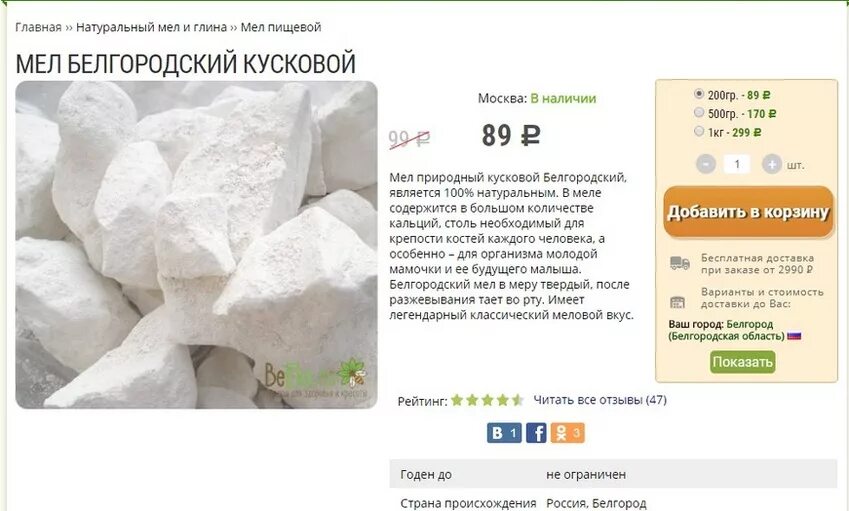Screen dimensions: 849x511
Task: Select the 1кг - 299 ₽ option
Action: click(x=699, y=130)
